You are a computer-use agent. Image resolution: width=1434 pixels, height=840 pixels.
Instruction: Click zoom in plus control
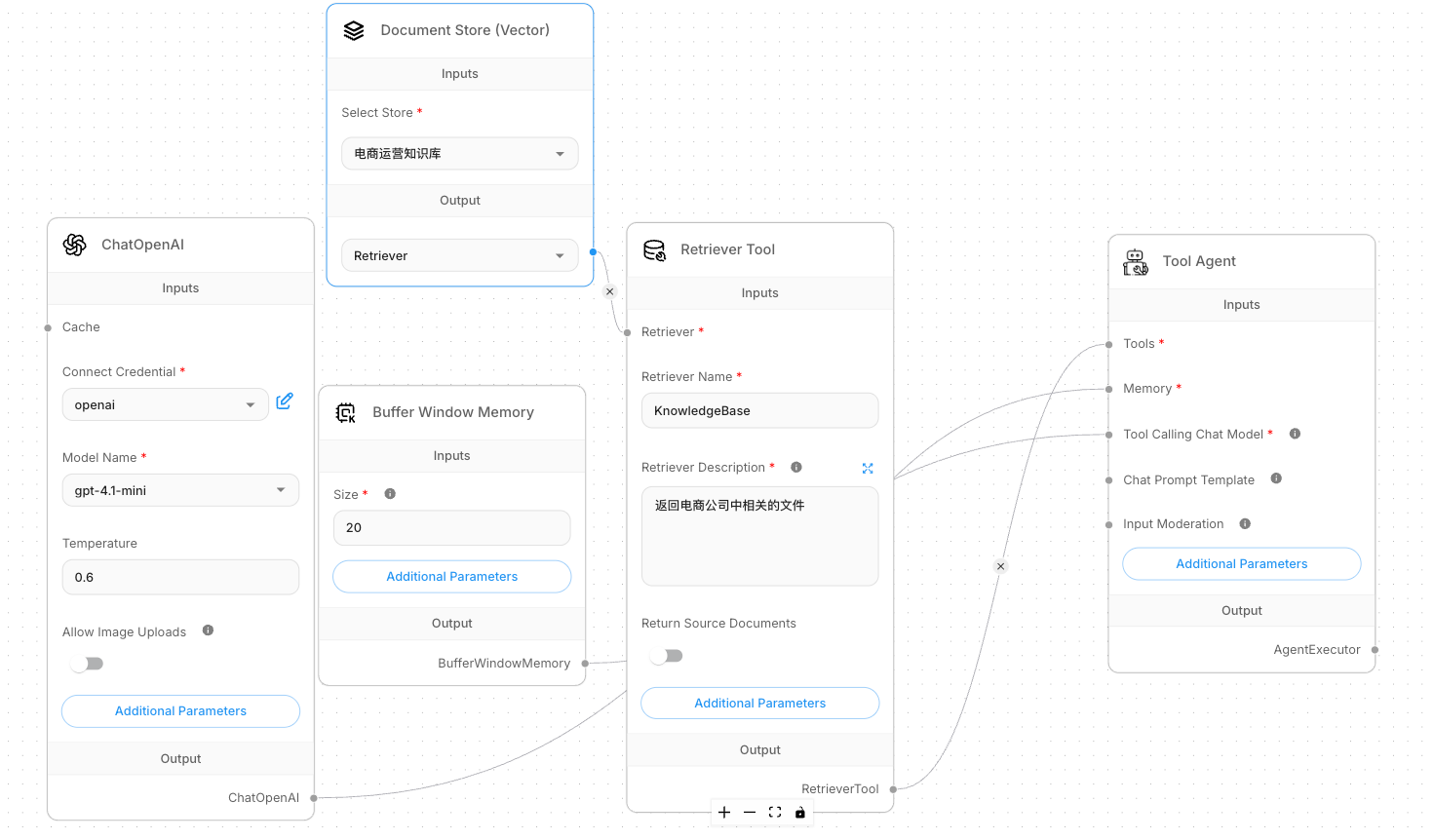click(x=724, y=812)
